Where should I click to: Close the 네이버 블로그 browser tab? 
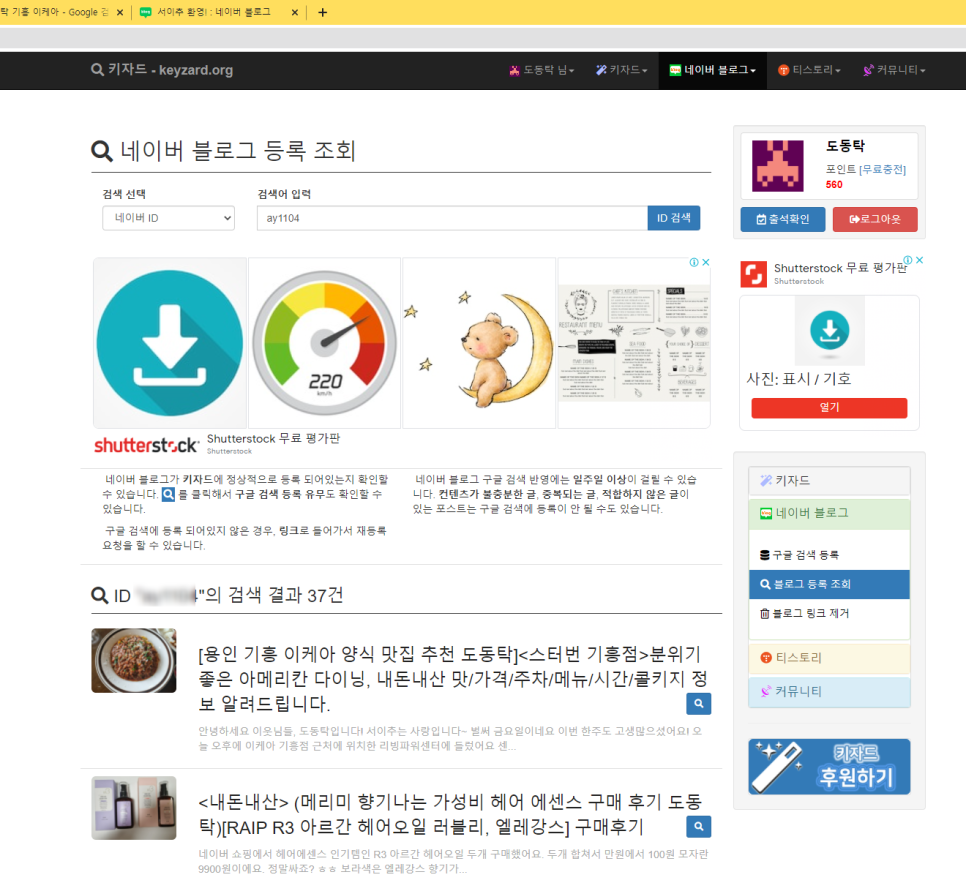pyautogui.click(x=294, y=12)
